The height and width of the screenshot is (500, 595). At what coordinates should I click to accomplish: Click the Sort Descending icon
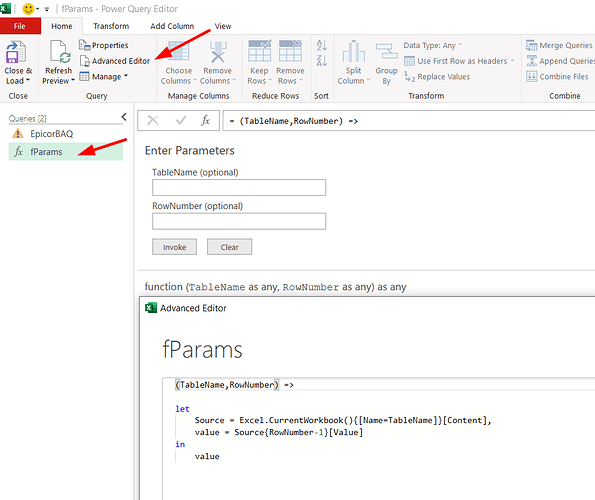point(321,60)
